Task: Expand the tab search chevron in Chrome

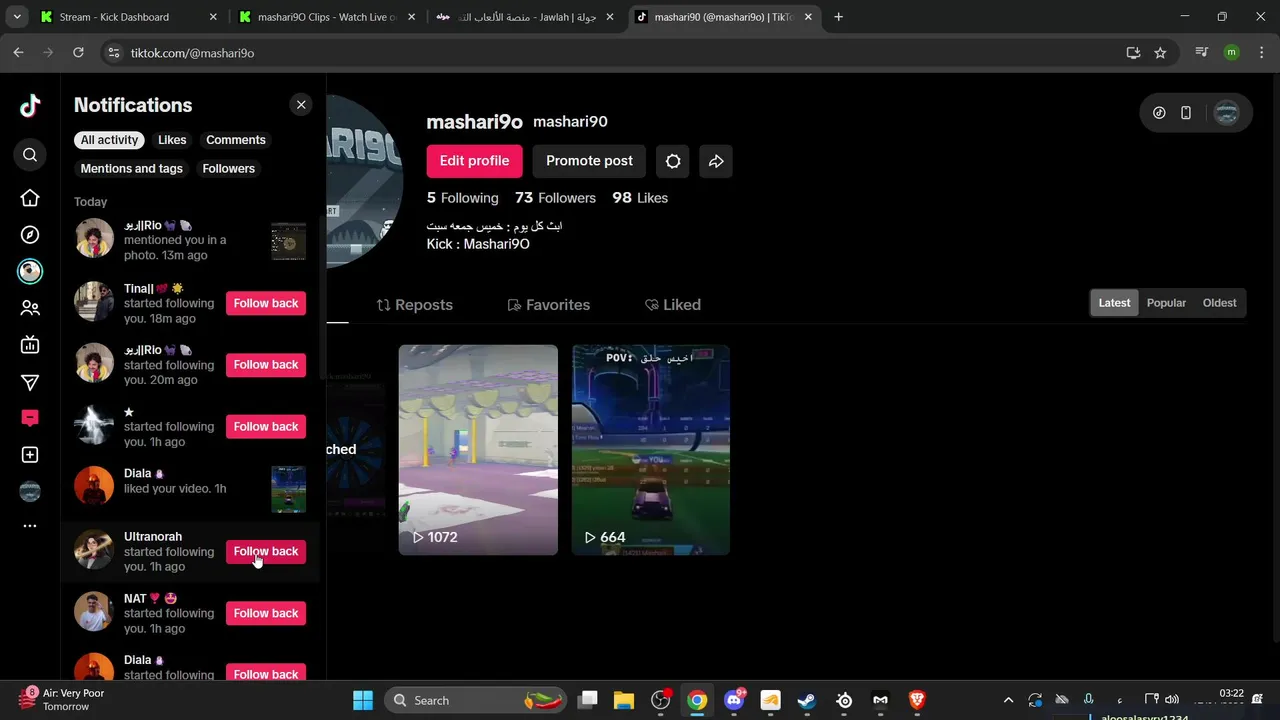Action: [17, 17]
